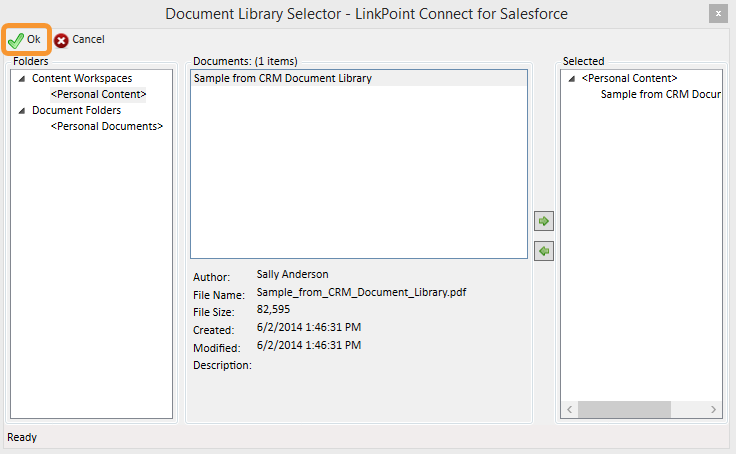Select Document Folders tree label
The height and width of the screenshot is (454, 736).
click(76, 110)
